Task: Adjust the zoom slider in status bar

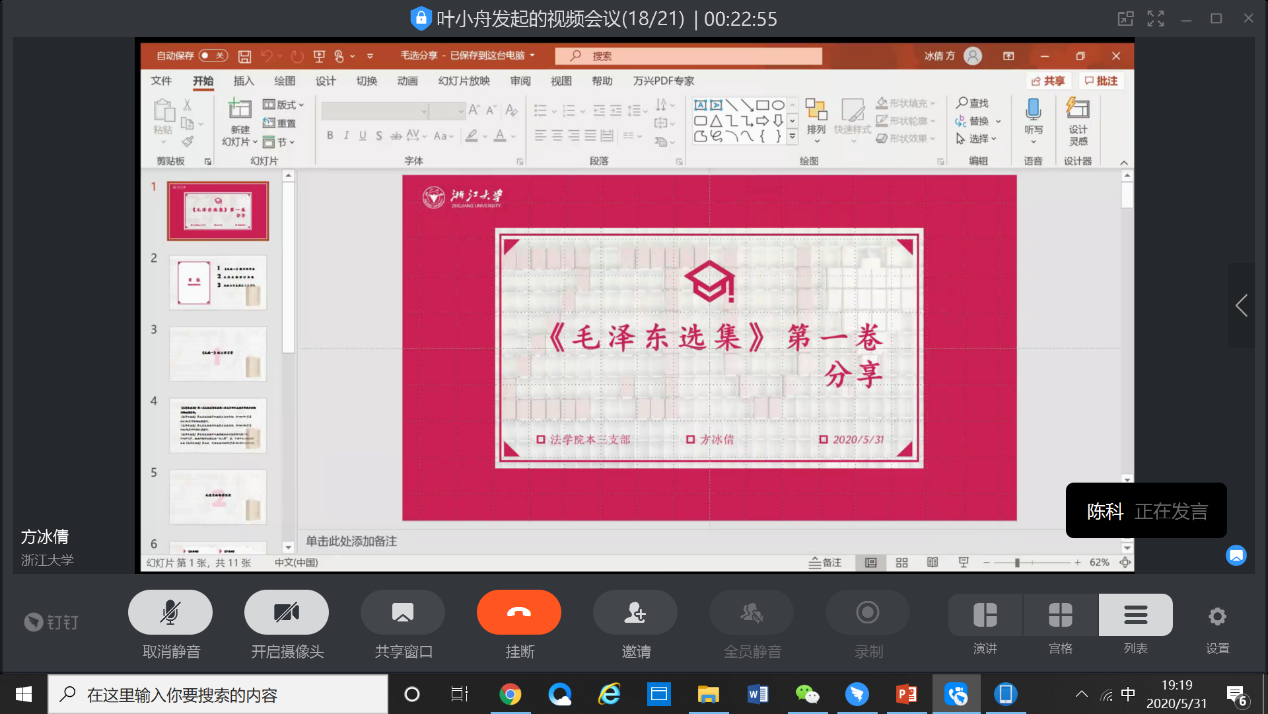Action: (1017, 563)
